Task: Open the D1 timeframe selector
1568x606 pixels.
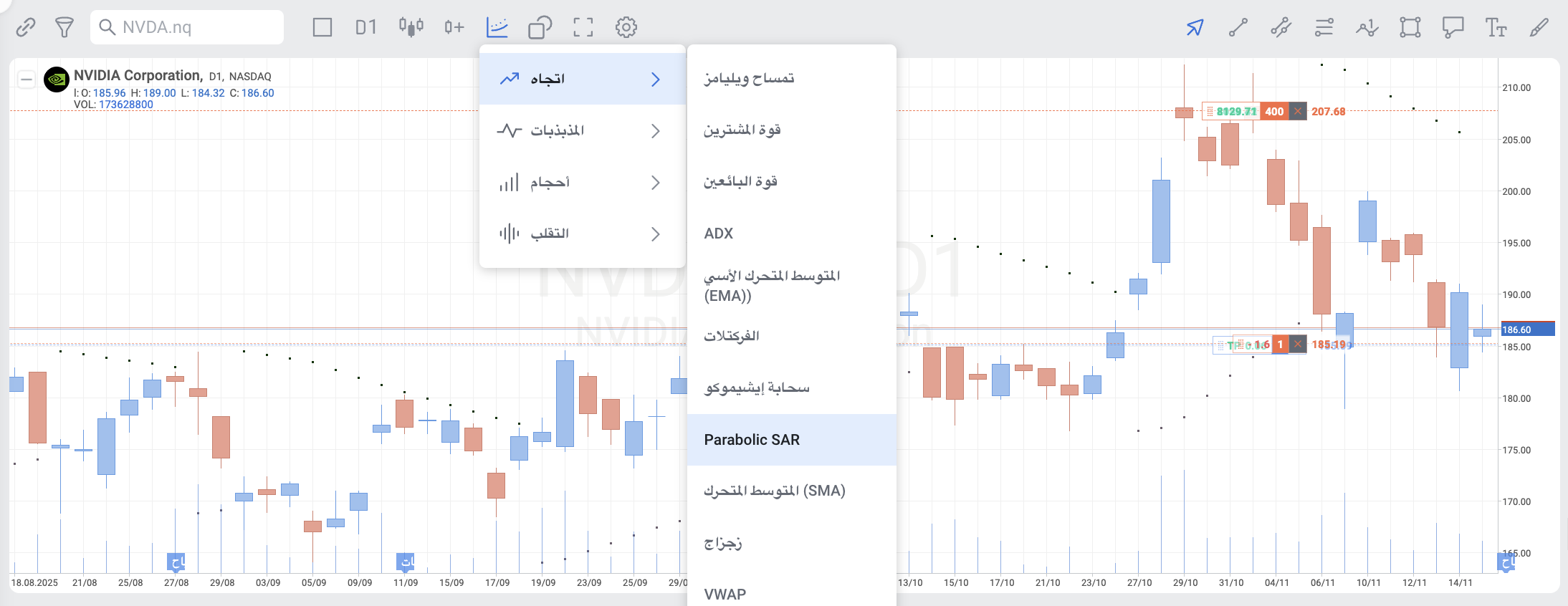Action: click(x=366, y=27)
